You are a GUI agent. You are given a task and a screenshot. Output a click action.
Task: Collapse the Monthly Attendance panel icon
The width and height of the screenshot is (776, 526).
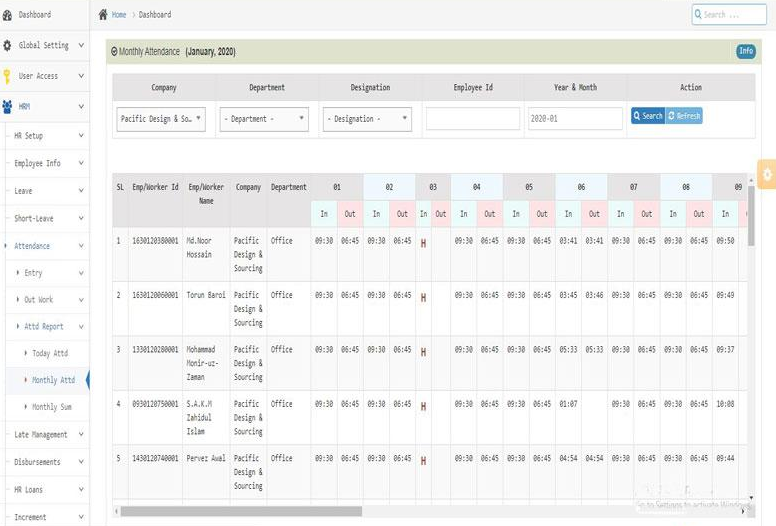tap(114, 51)
